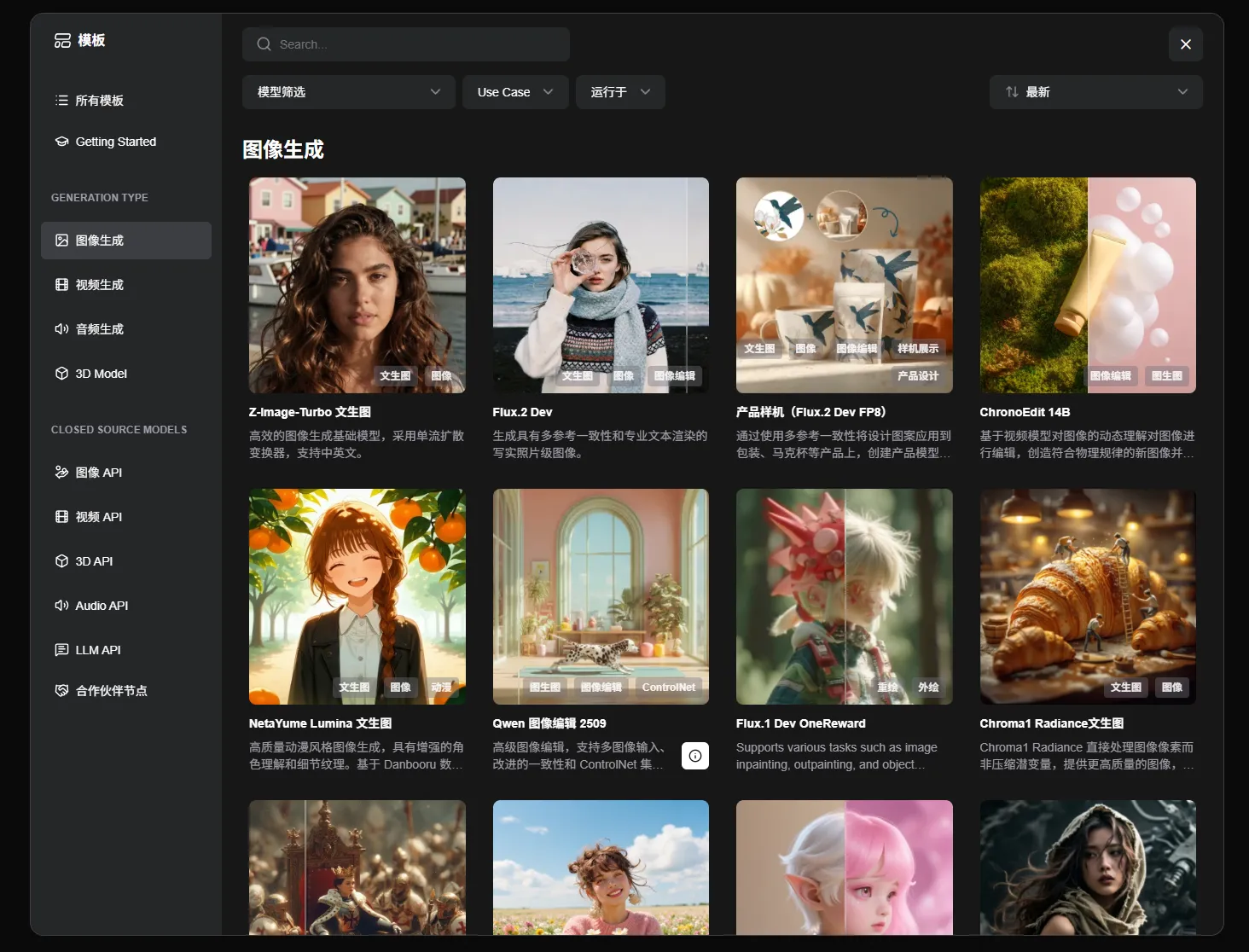Click the list icon next to 所有模板
Image resolution: width=1249 pixels, height=952 pixels.
click(x=61, y=101)
